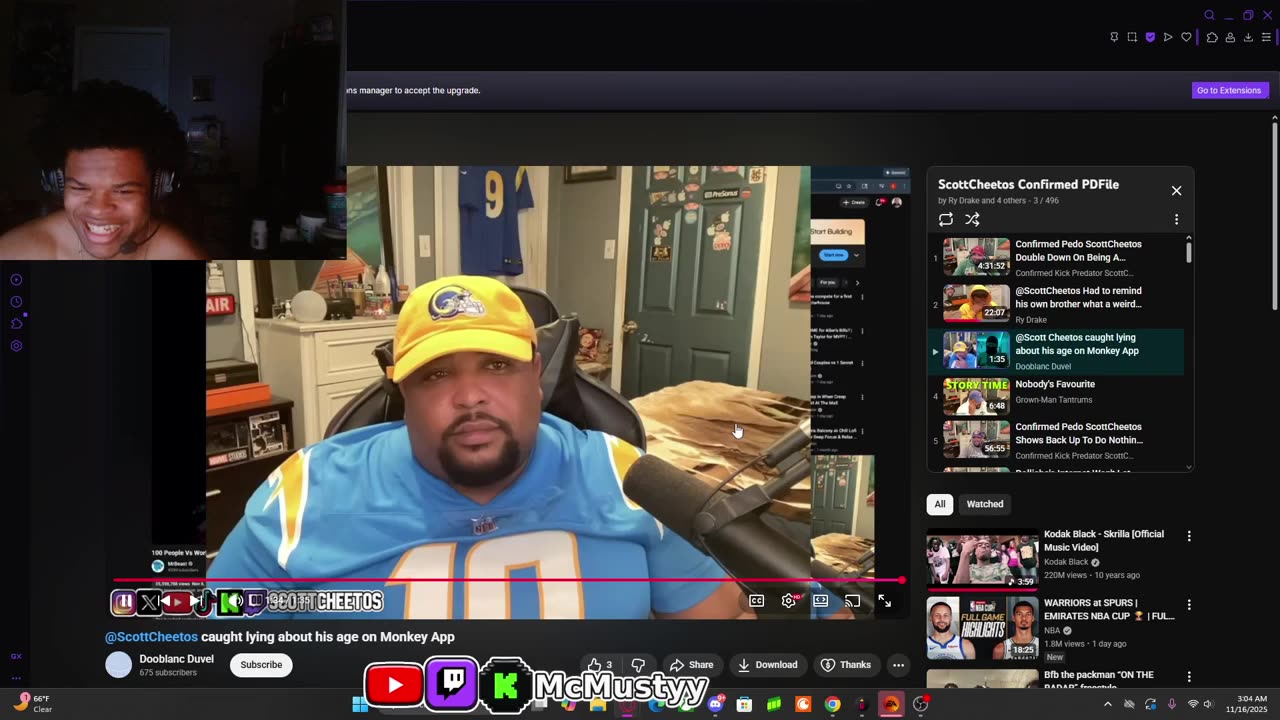This screenshot has height=720, width=1280.
Task: Toggle theater mode on the player
Action: coord(821,601)
